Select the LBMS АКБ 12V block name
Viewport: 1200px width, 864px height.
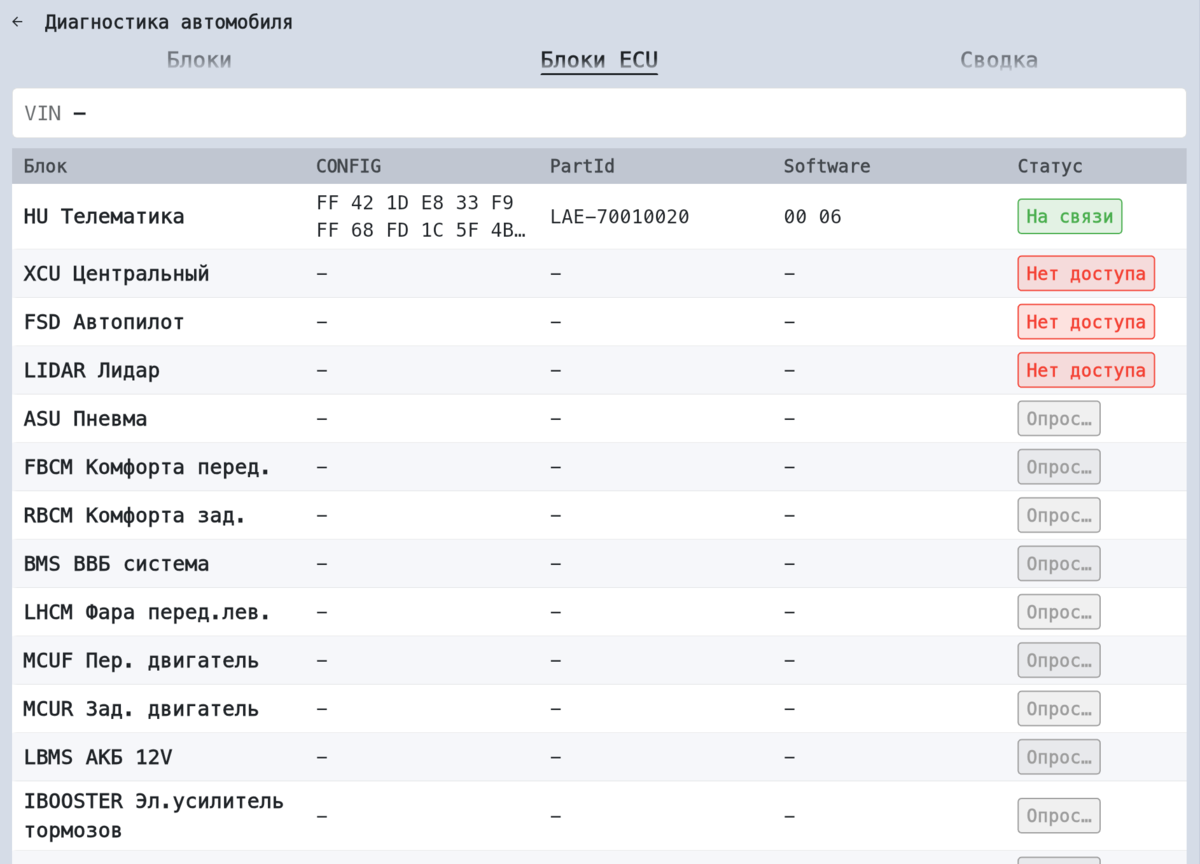(98, 757)
